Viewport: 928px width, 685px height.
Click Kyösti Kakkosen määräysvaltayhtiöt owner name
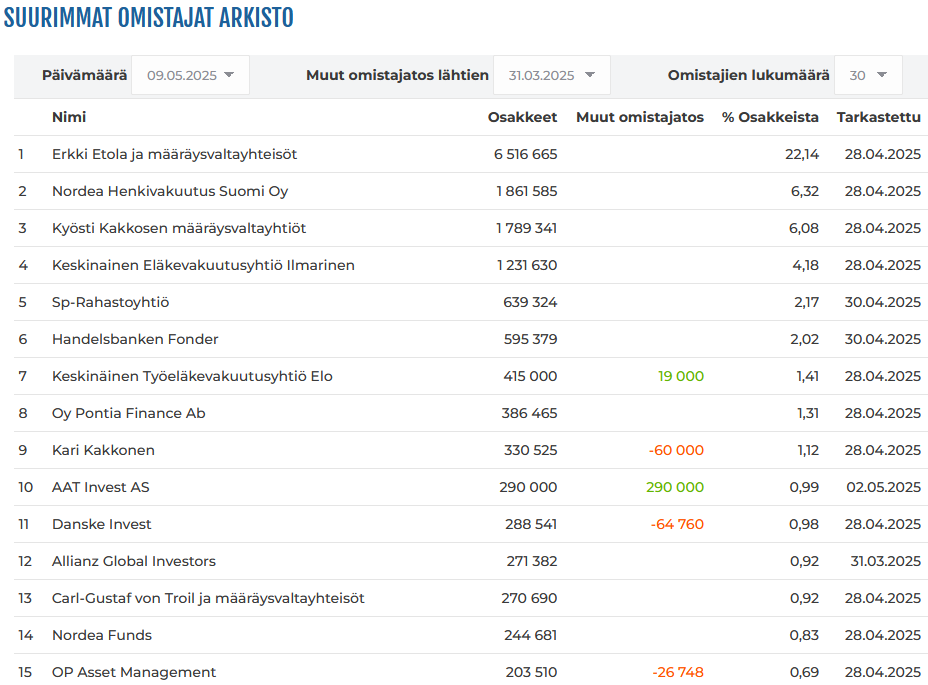pyautogui.click(x=179, y=228)
